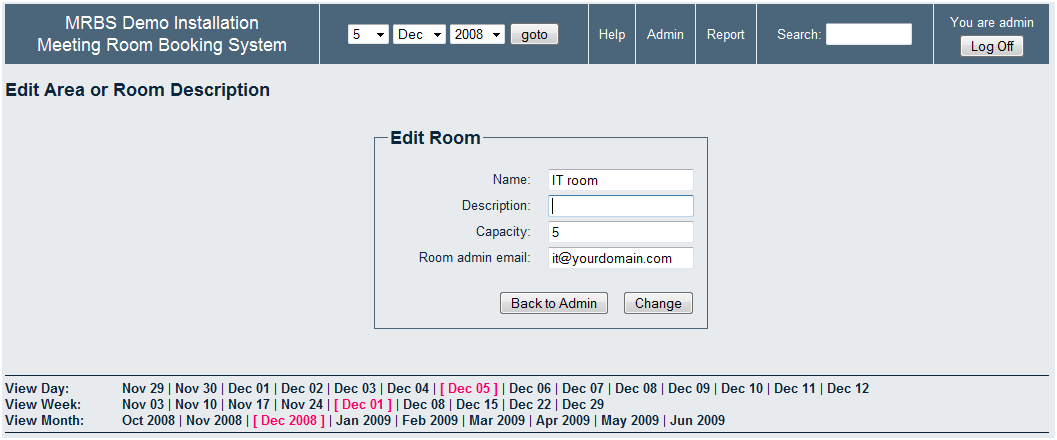Click the Log Off button
This screenshot has width=1057, height=440.
tap(991, 46)
